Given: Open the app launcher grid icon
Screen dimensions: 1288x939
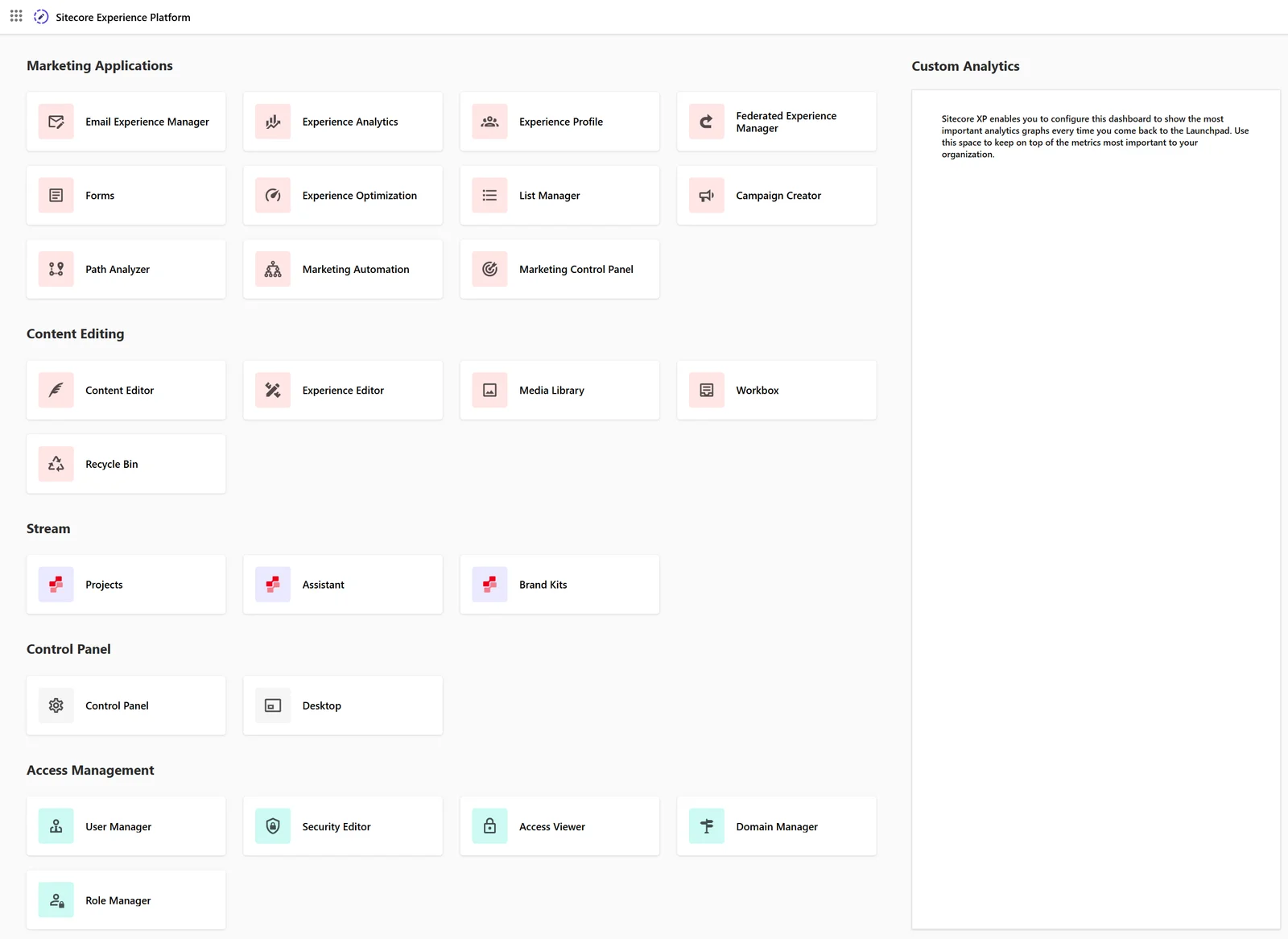Looking at the screenshot, I should coord(16,16).
